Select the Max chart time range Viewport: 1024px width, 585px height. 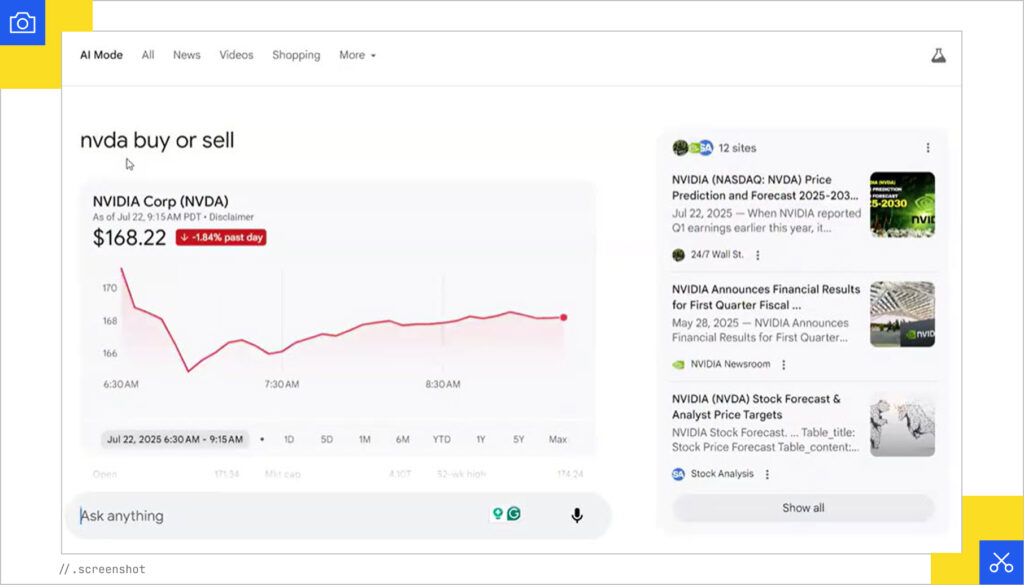[x=558, y=438]
